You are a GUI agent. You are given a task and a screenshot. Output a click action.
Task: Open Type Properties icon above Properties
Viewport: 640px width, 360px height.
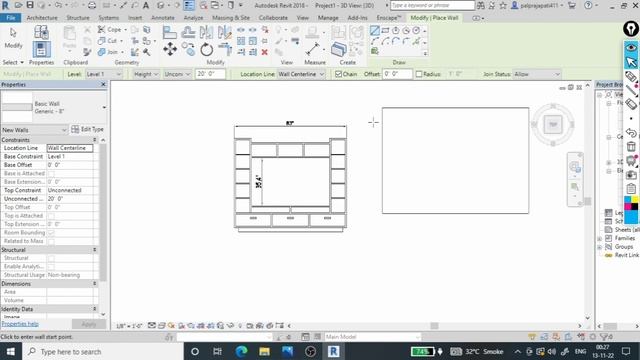41,32
